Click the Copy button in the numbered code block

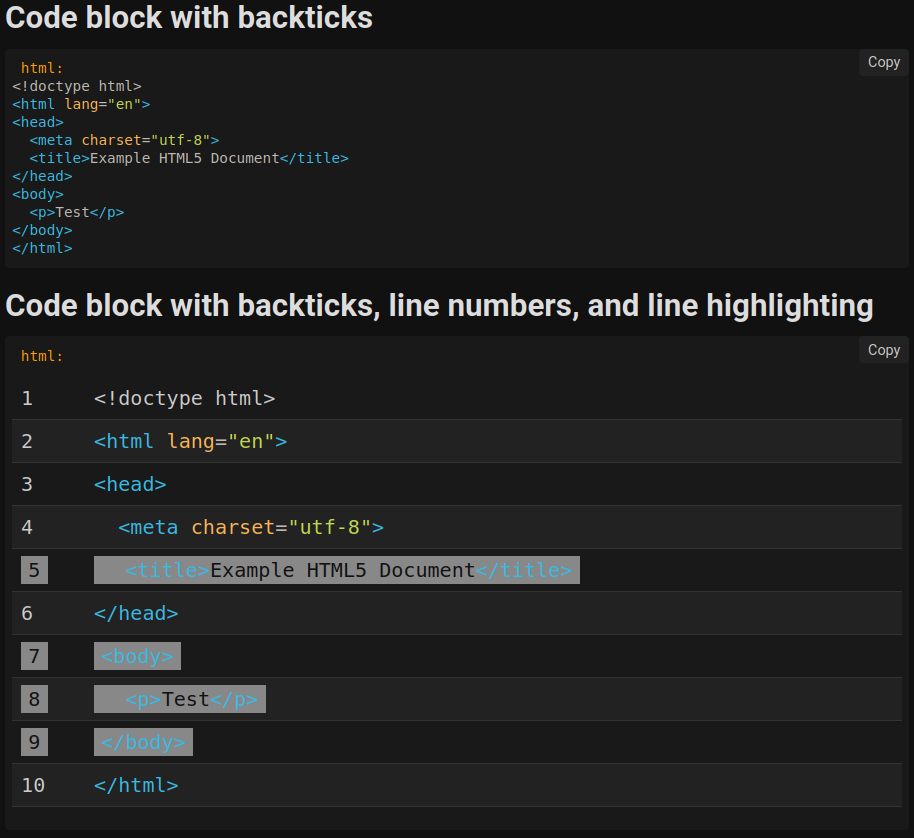883,350
